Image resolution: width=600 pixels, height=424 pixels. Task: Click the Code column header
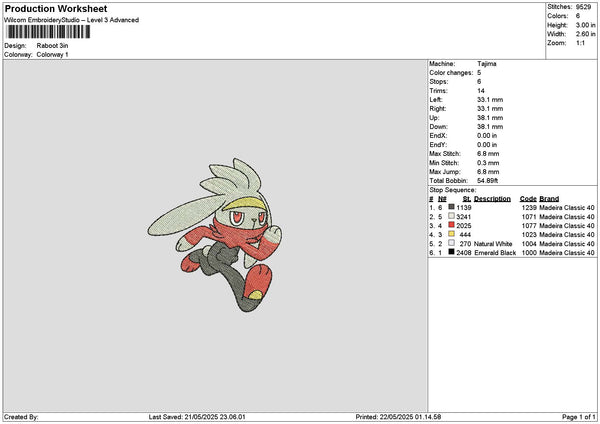(x=528, y=199)
